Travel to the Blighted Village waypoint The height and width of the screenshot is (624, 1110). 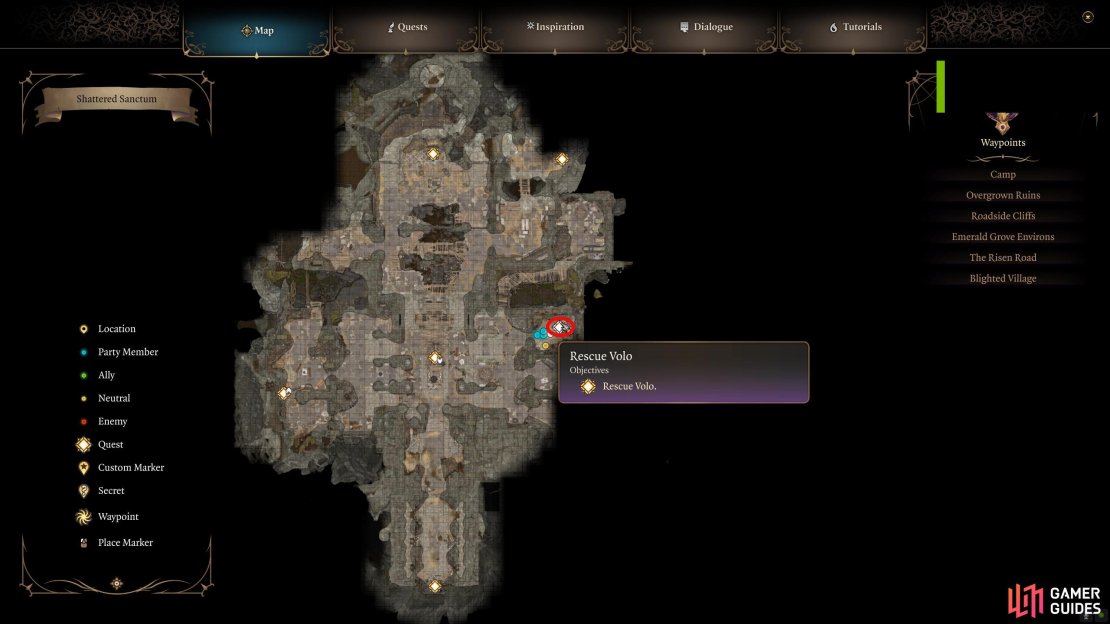coord(1002,278)
